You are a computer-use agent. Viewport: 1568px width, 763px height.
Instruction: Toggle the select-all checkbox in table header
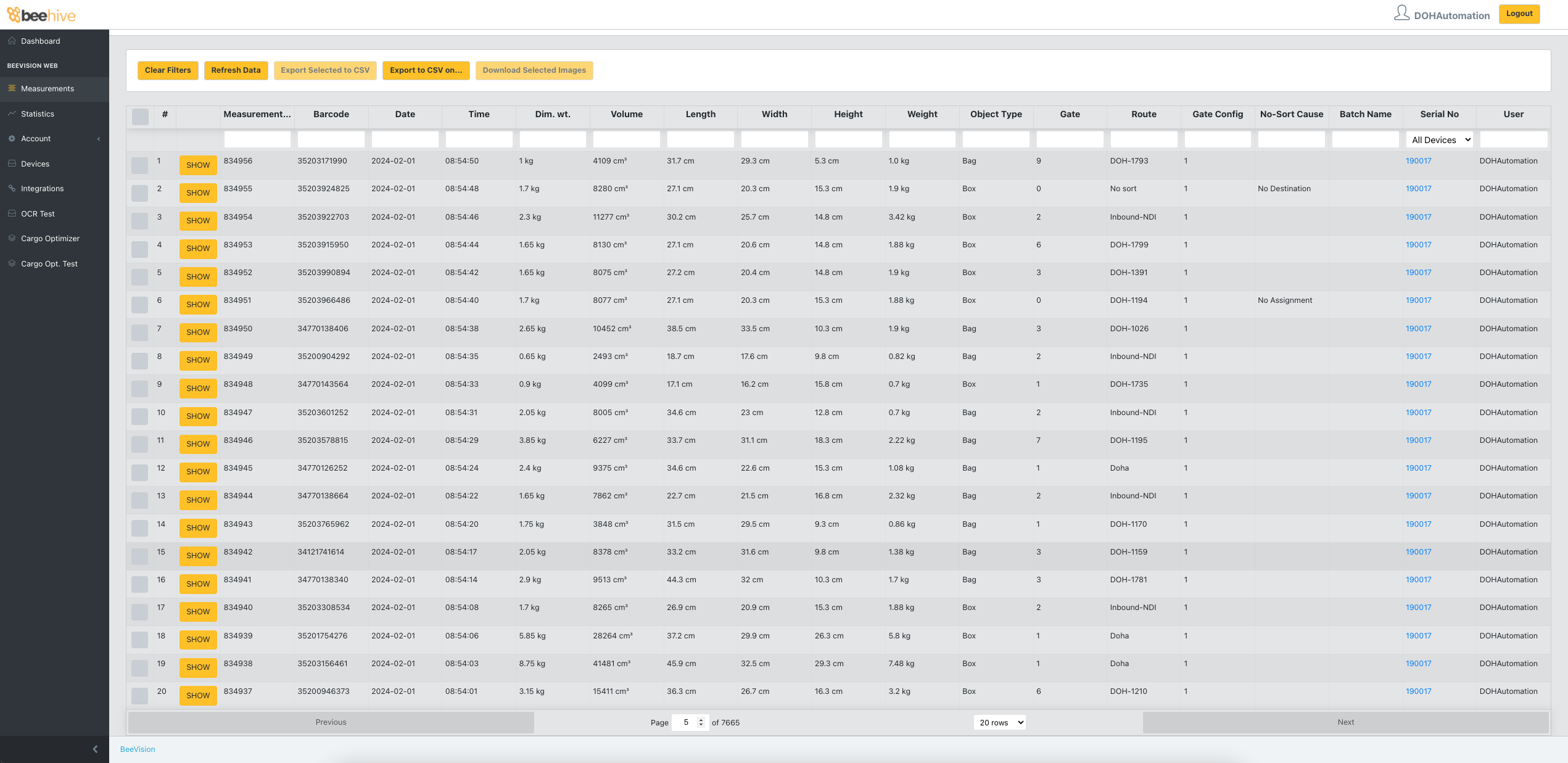pyautogui.click(x=140, y=117)
